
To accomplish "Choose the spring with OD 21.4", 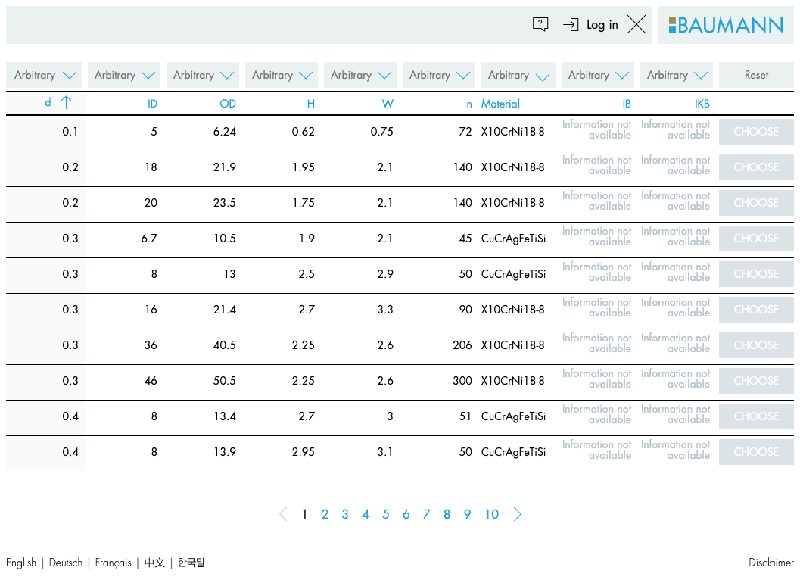I will tap(756, 309).
